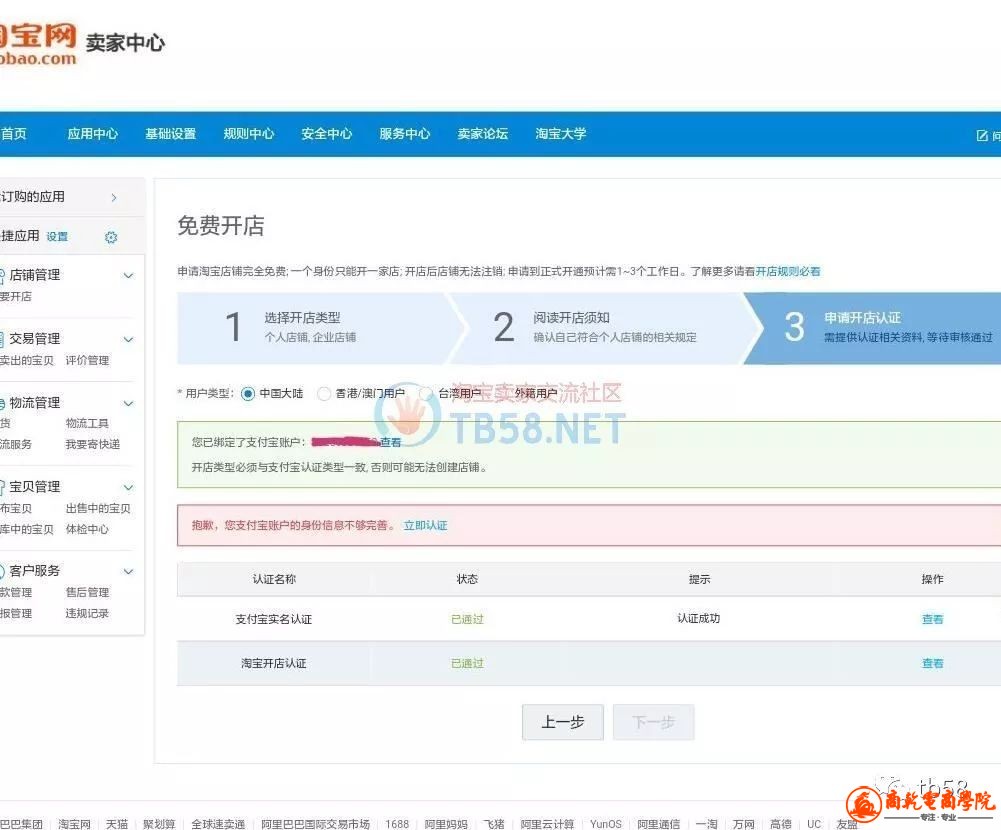This screenshot has height=830, width=1001.
Task: Visit 卖家论坛 from the navigation bar
Action: click(x=482, y=133)
